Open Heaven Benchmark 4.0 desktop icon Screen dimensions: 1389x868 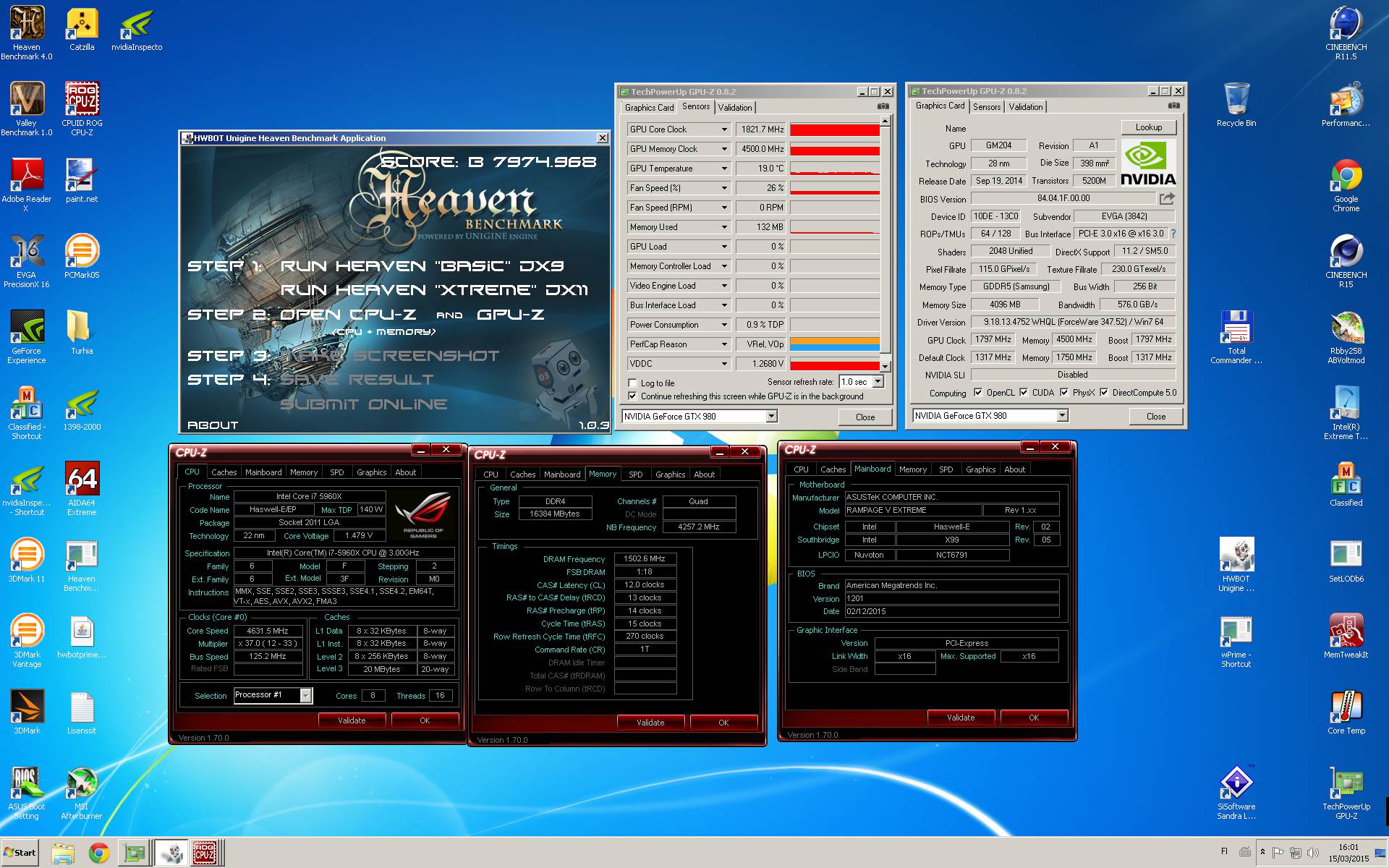coord(27,33)
